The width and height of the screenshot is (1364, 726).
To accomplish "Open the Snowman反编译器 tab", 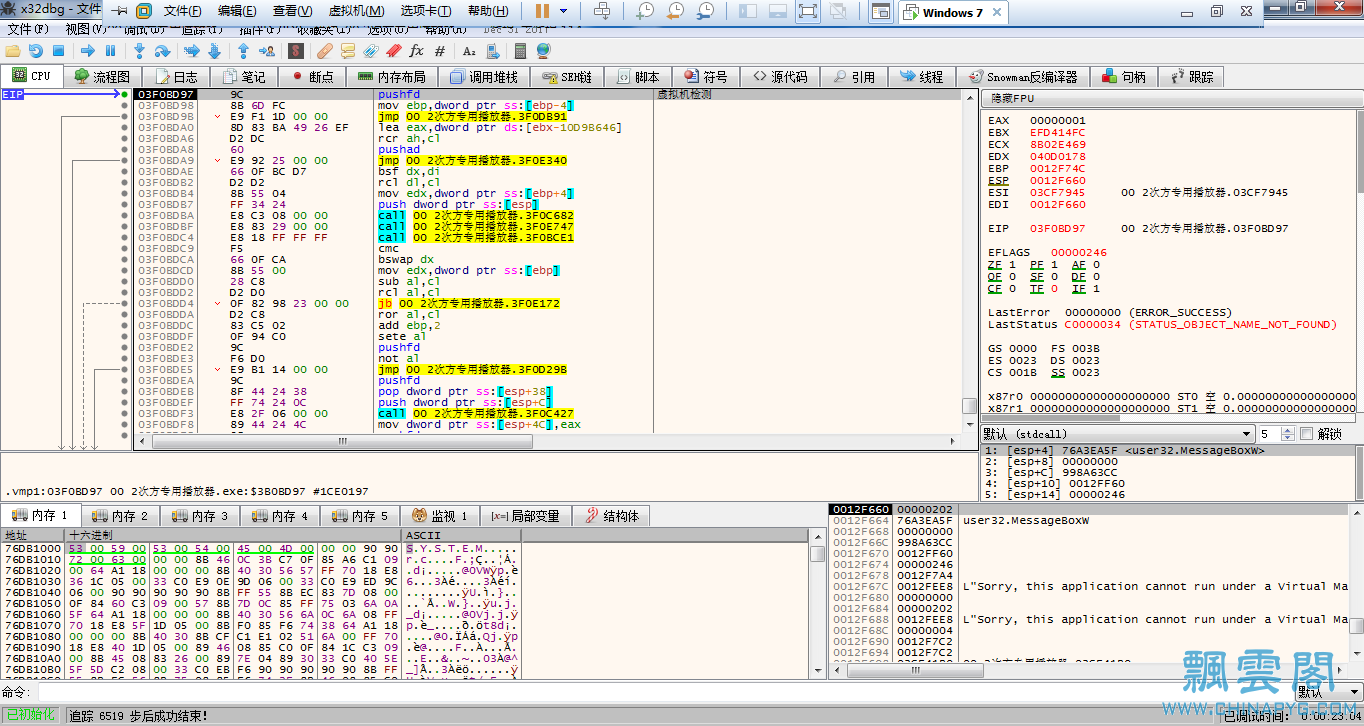I will [1022, 77].
